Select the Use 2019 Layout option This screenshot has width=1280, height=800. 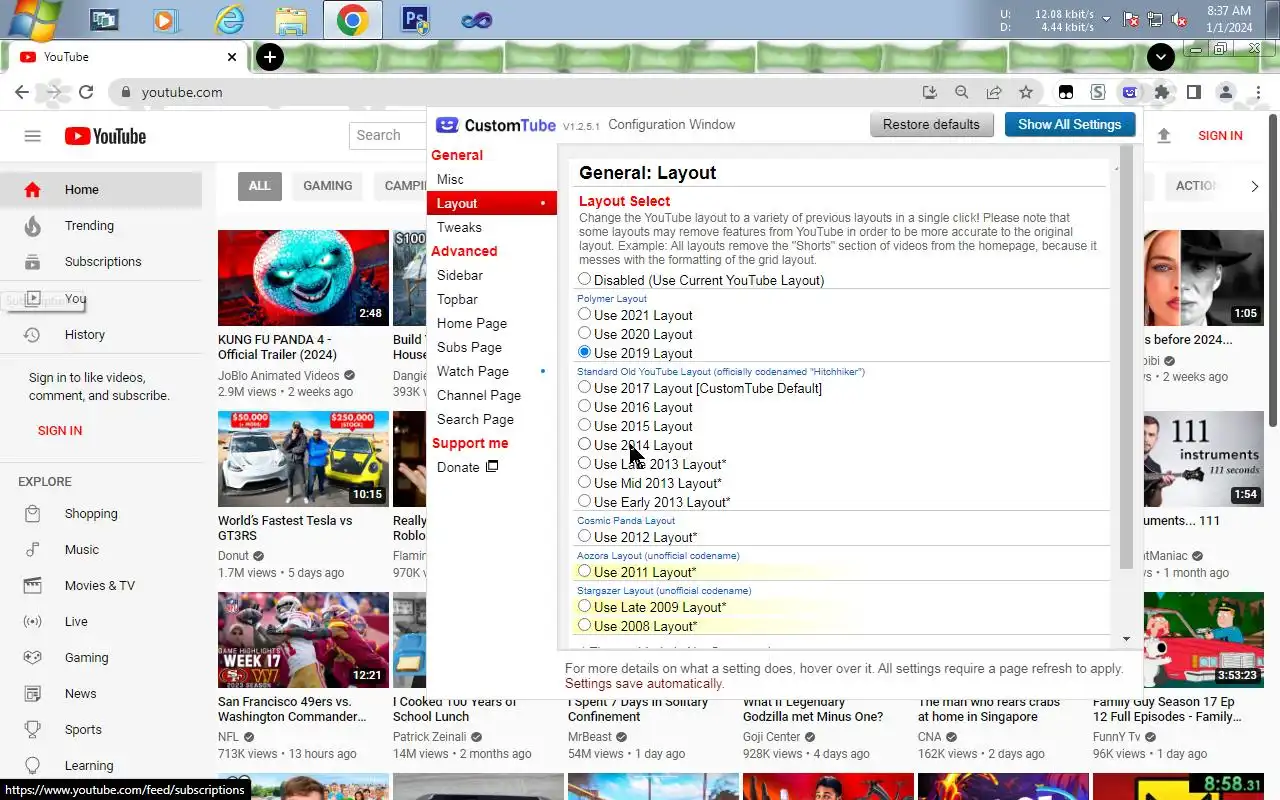click(x=585, y=352)
